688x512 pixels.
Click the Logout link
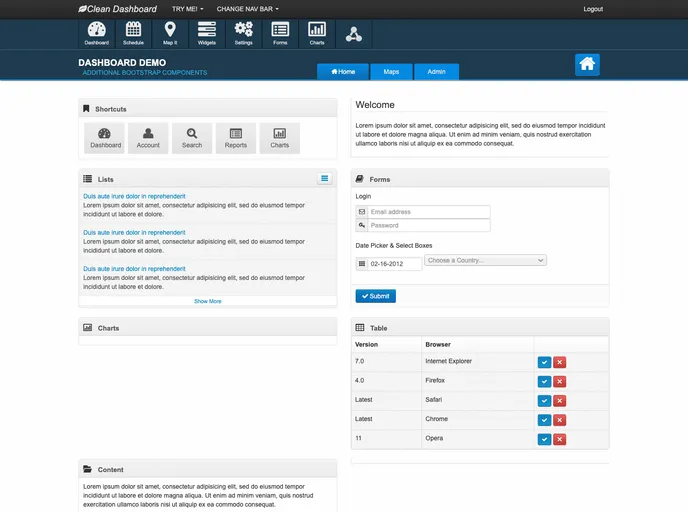(x=593, y=9)
